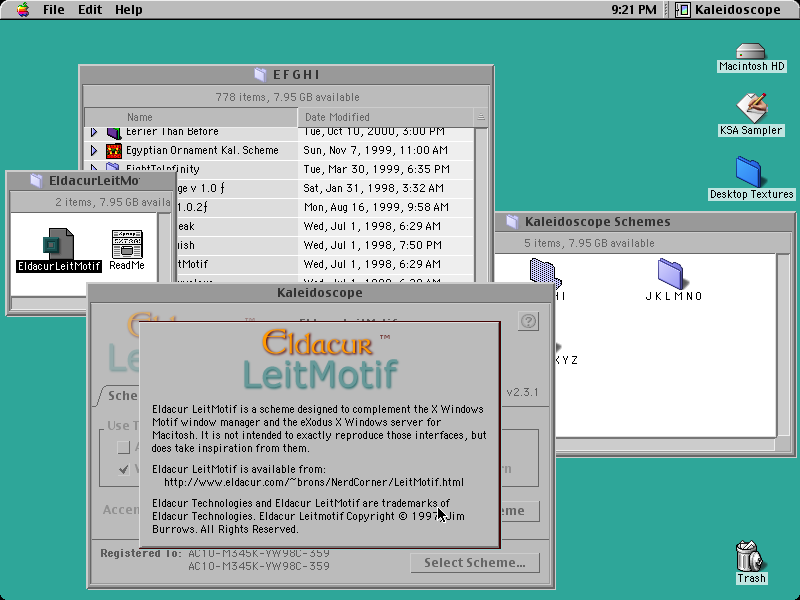Click the date Wed, Jul 1, 1998, 7:50 PM
This screenshot has width=800, height=600.
372,245
